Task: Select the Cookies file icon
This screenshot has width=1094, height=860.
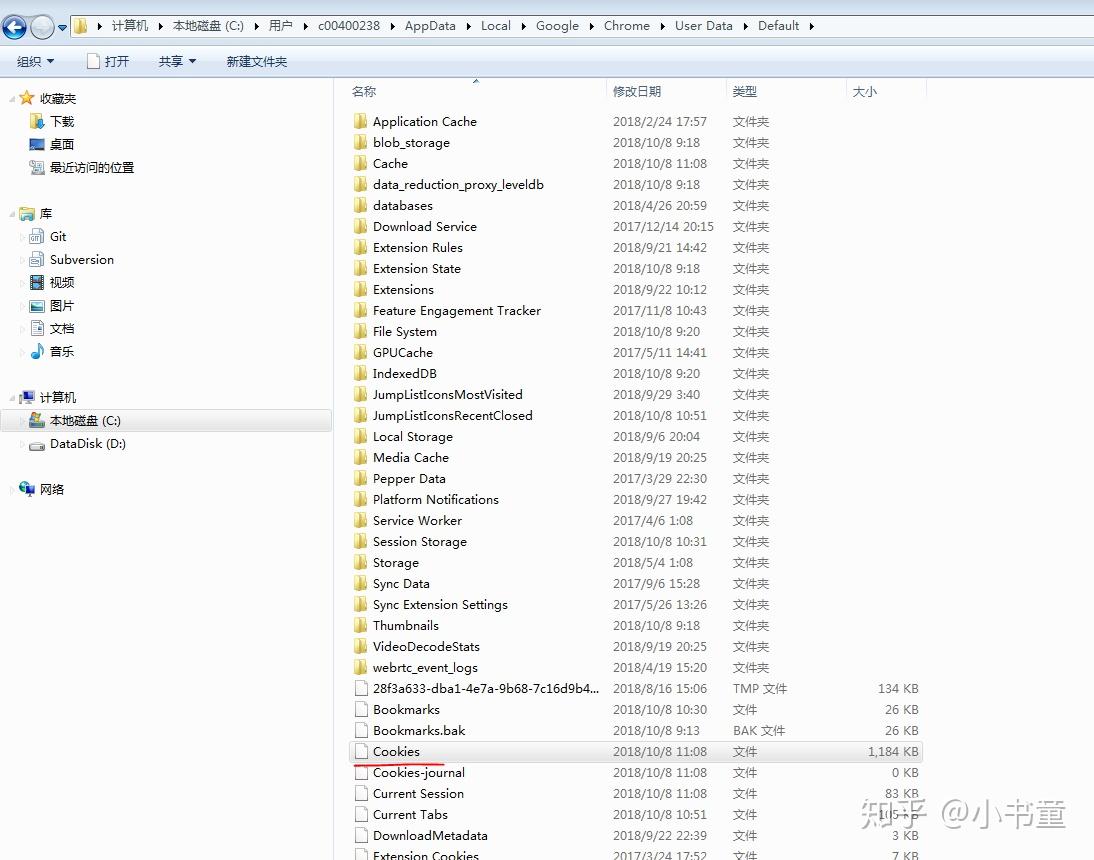Action: (361, 751)
